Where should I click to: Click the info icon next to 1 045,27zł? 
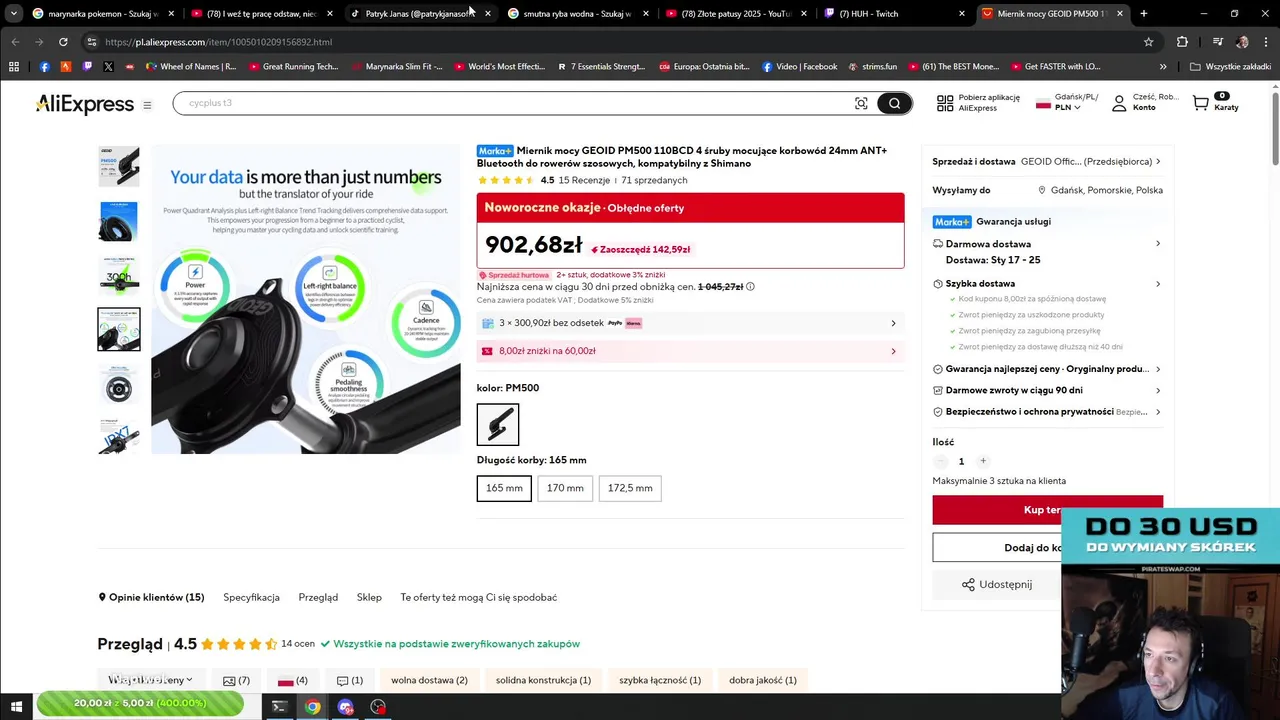(x=750, y=287)
